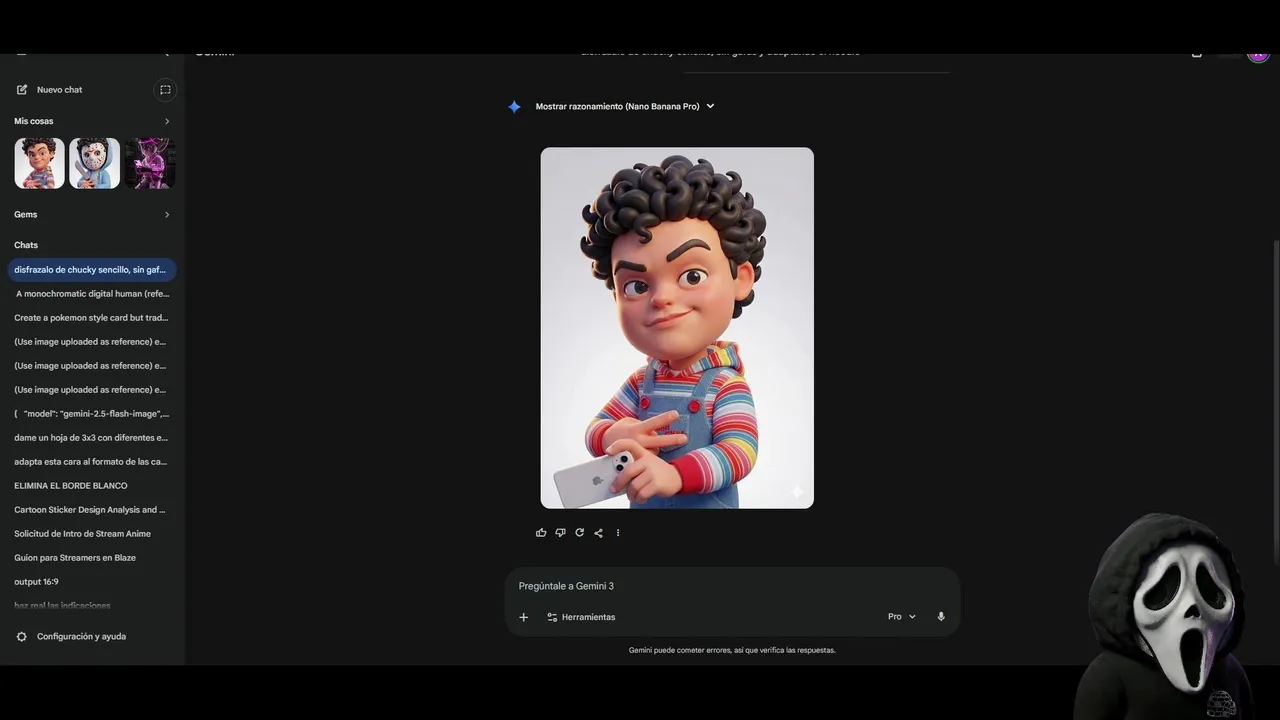Screen dimensions: 1280x720
Task: Open temporary chat dashed-square icon
Action: coord(165,90)
